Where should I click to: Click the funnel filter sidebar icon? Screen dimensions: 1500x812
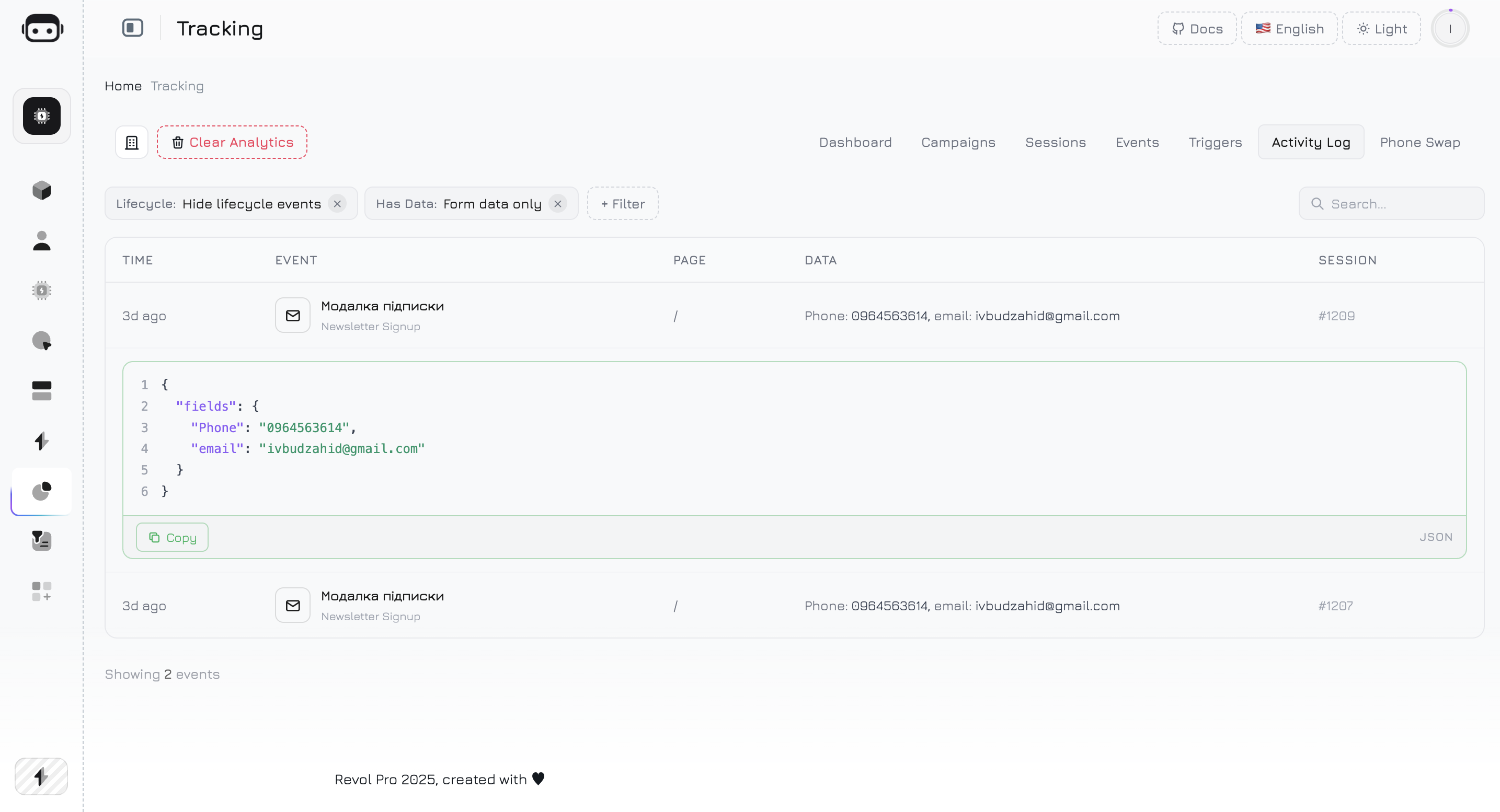[x=41, y=541]
